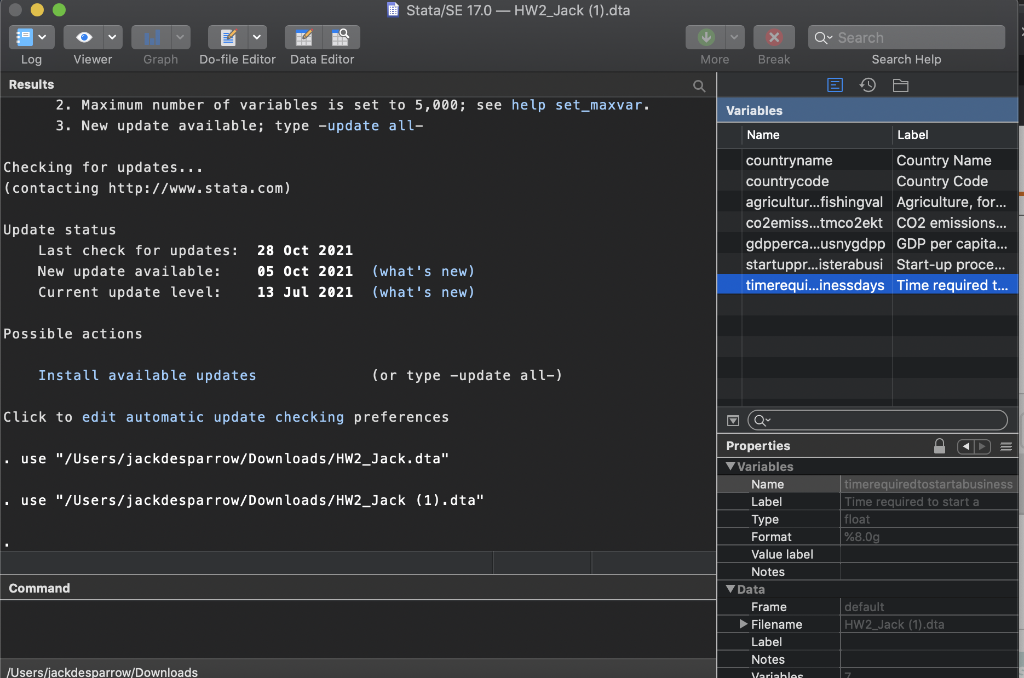Screen dimensions: 1024x678
Task: Minimize the Stata window with yellow button
Action: (37, 10)
